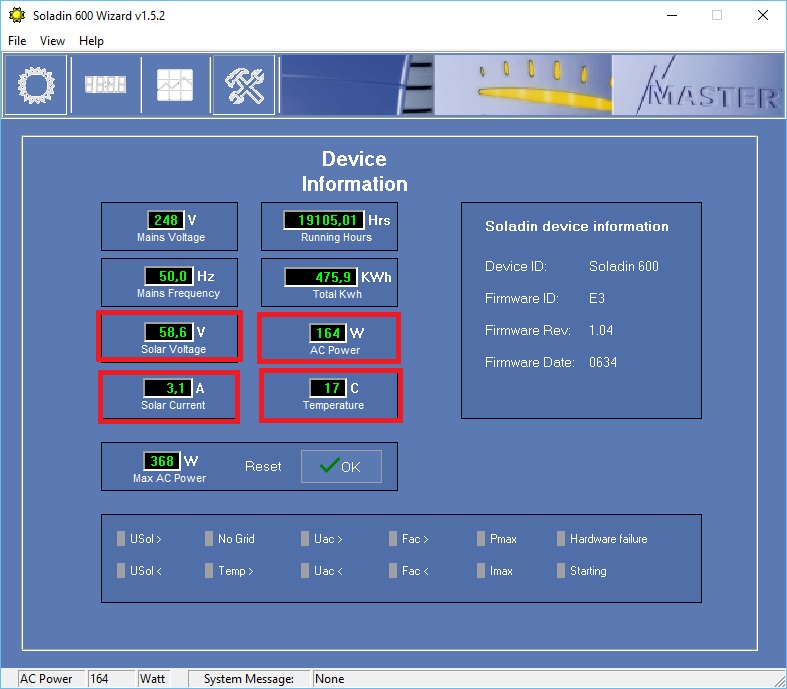Minimize the Soladin Wizard window
Viewport: 787px width, 689px height.
point(672,15)
